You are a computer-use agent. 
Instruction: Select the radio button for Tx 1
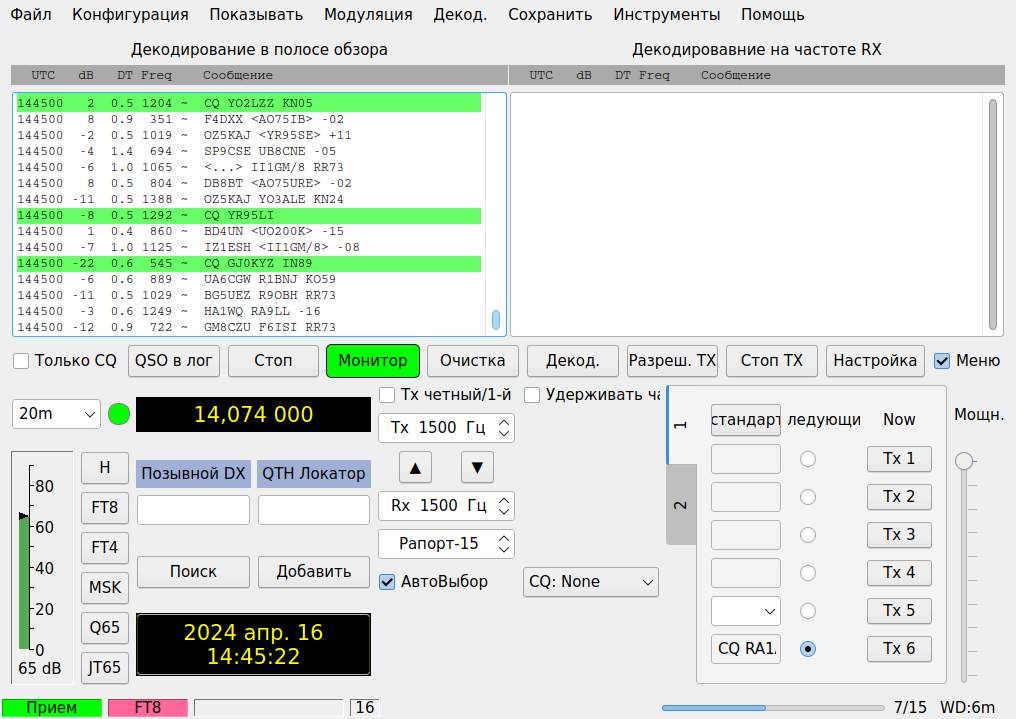click(807, 459)
